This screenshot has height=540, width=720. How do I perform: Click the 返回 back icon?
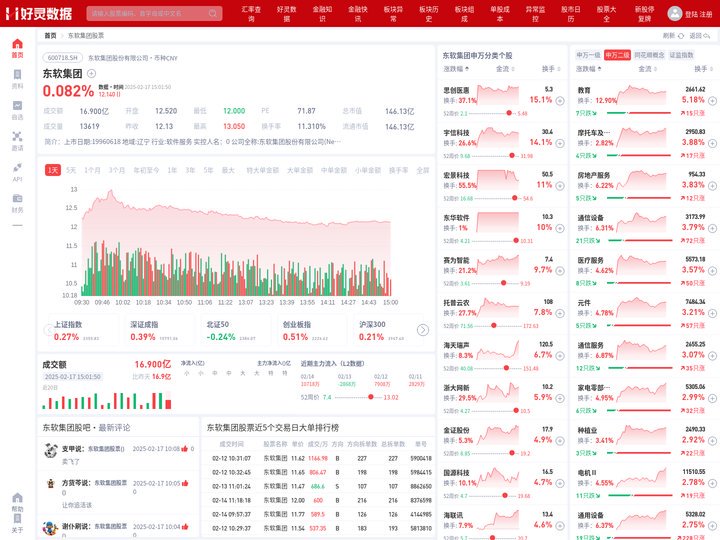click(707, 36)
